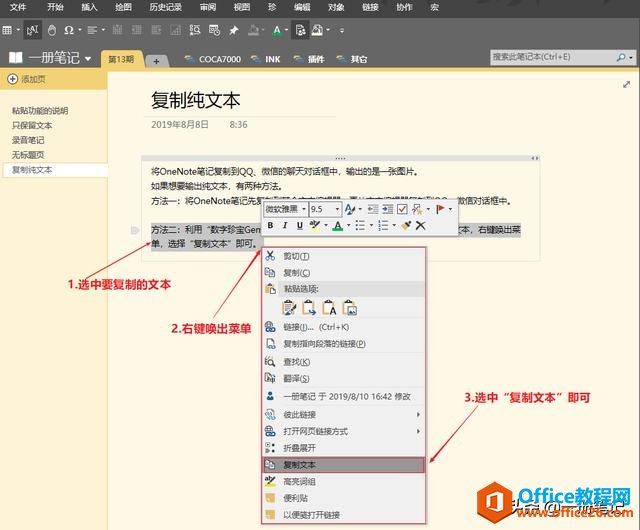Click the green-underlined A icon in the top toolbar

coord(277,30)
